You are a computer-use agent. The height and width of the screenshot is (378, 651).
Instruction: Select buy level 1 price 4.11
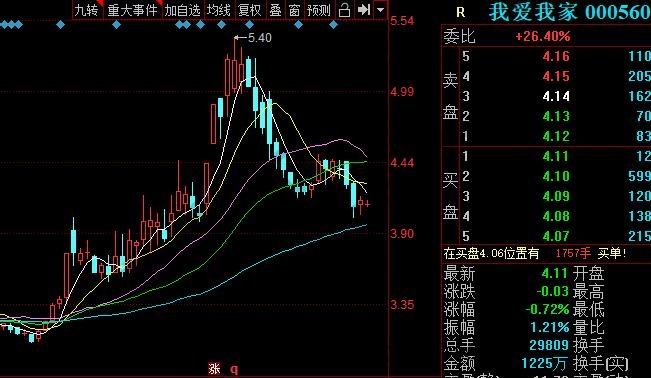tap(556, 156)
